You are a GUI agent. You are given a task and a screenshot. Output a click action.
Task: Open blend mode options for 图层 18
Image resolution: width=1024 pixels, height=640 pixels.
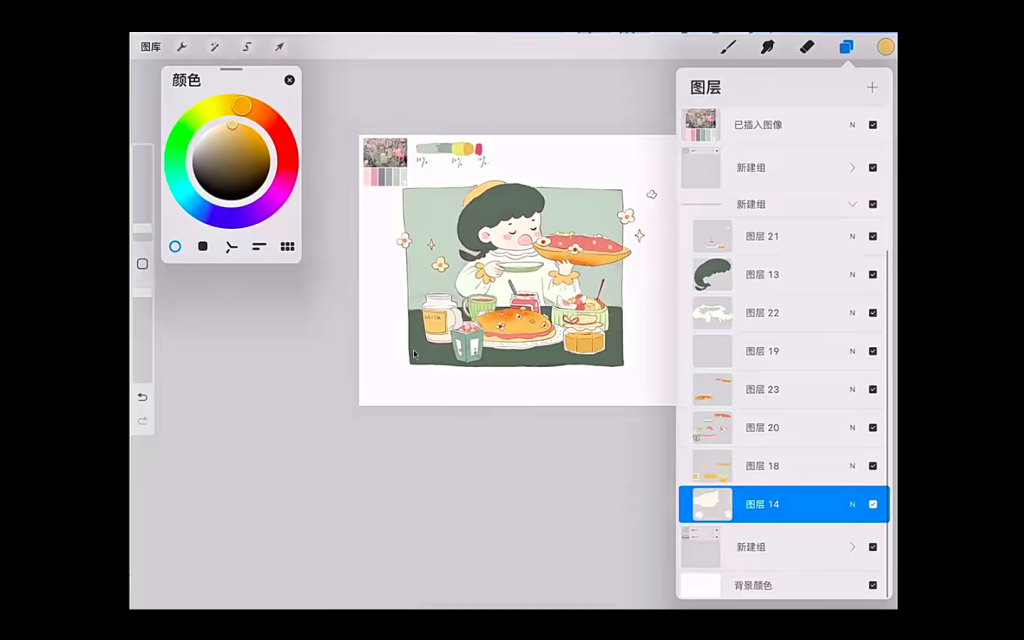coord(851,466)
